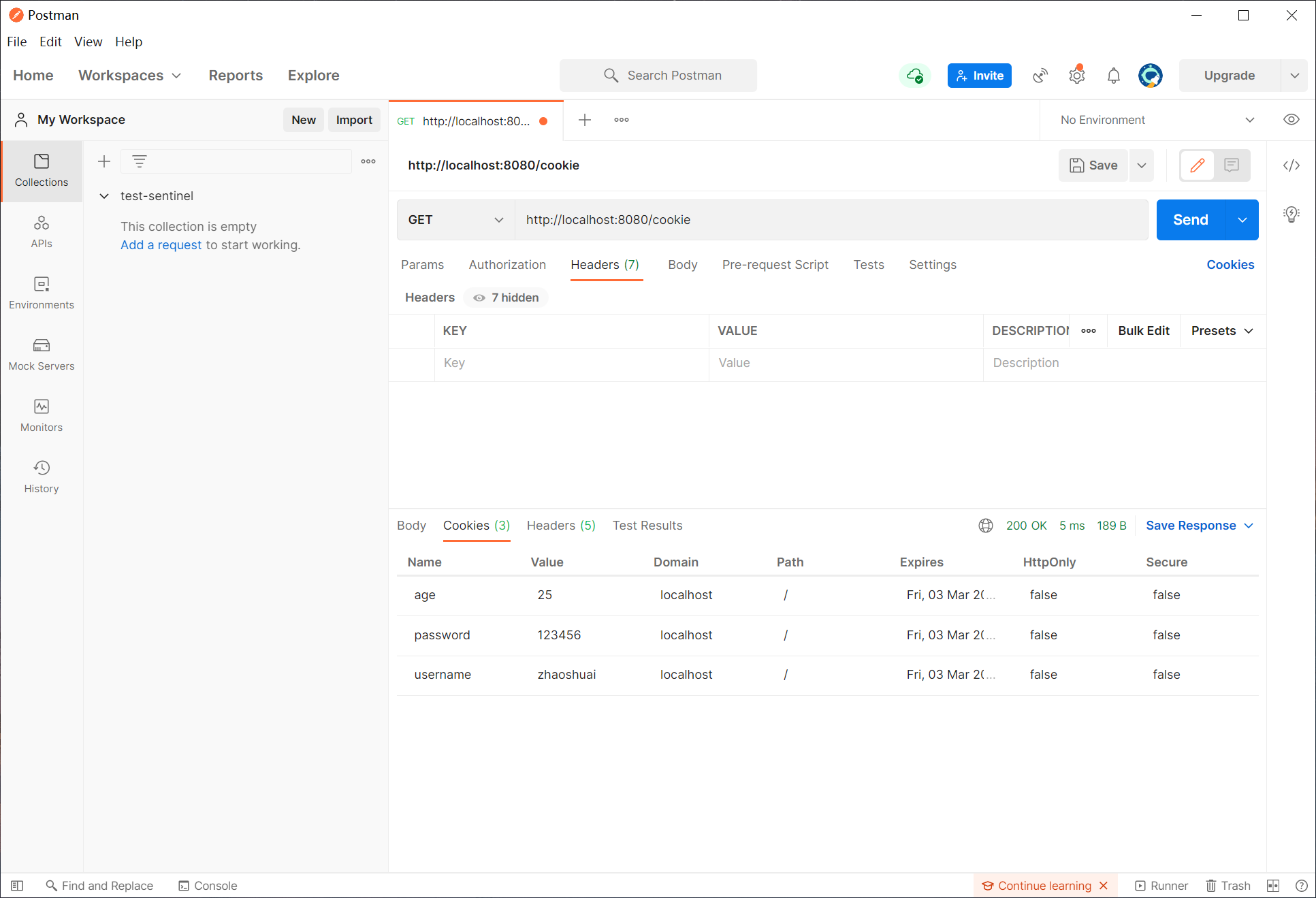Image resolution: width=1316 pixels, height=898 pixels.
Task: Open the Mock Servers sidebar panel
Action: [42, 355]
